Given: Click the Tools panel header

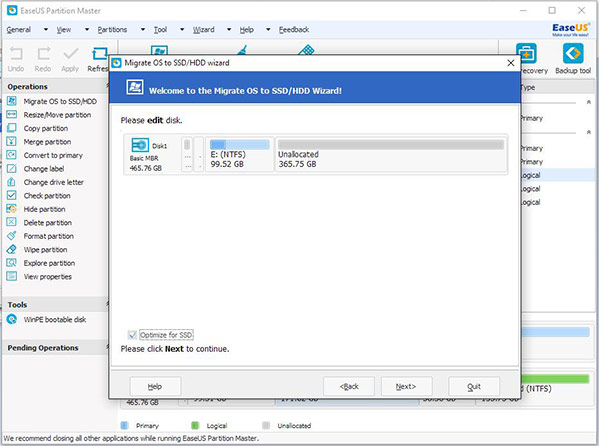Looking at the screenshot, I should (x=56, y=305).
